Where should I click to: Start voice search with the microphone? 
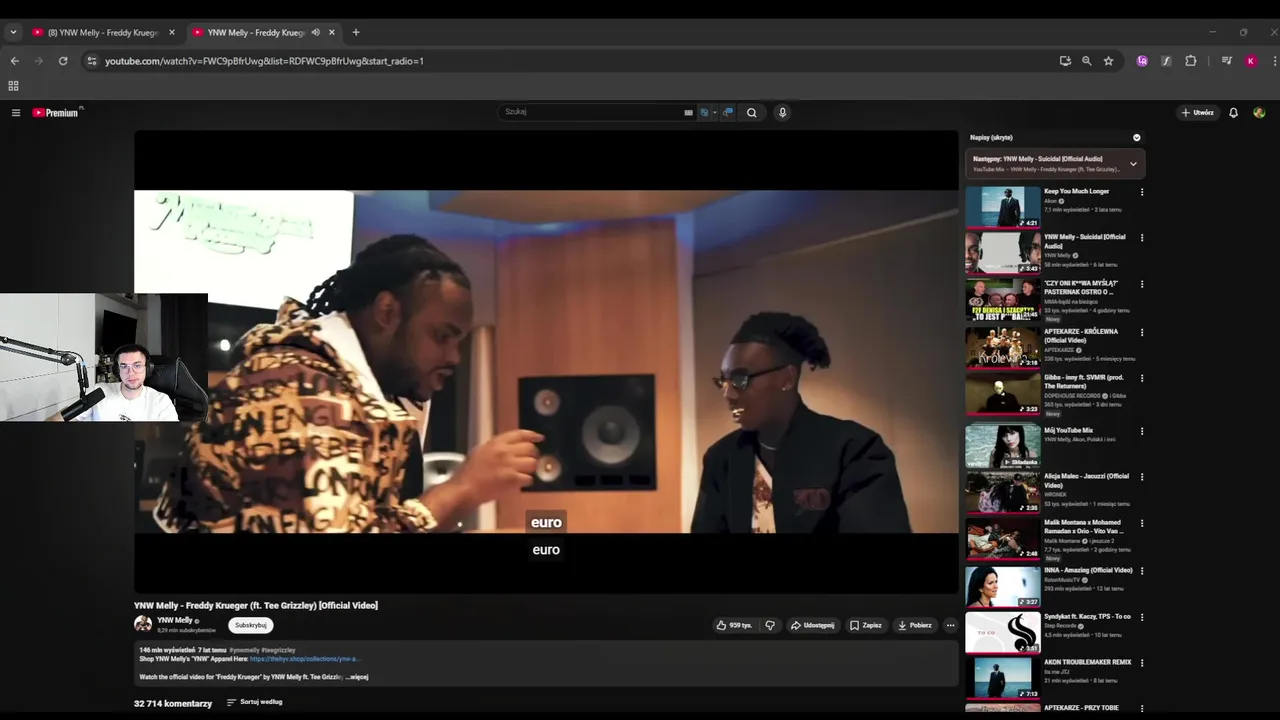[782, 113]
